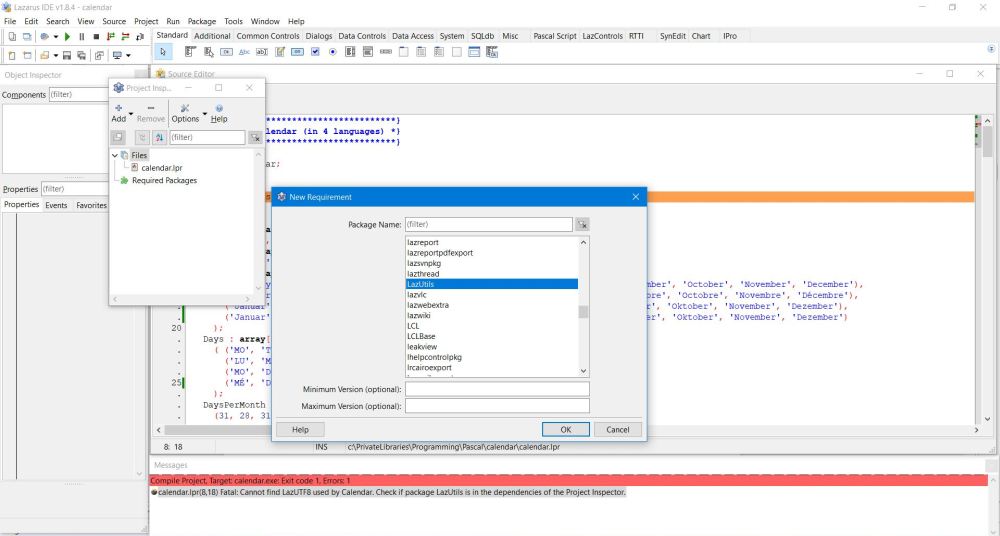Collapse the Files tree node
Image resolution: width=1000 pixels, height=536 pixels.
pos(115,155)
